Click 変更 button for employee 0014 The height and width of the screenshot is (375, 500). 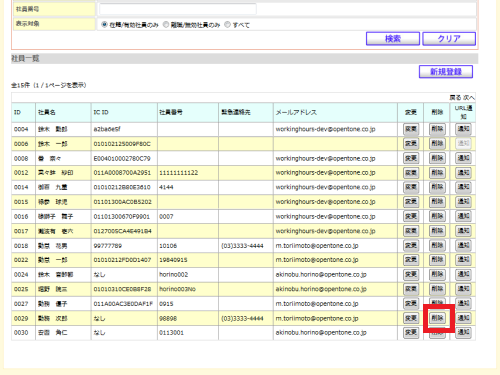411,187
